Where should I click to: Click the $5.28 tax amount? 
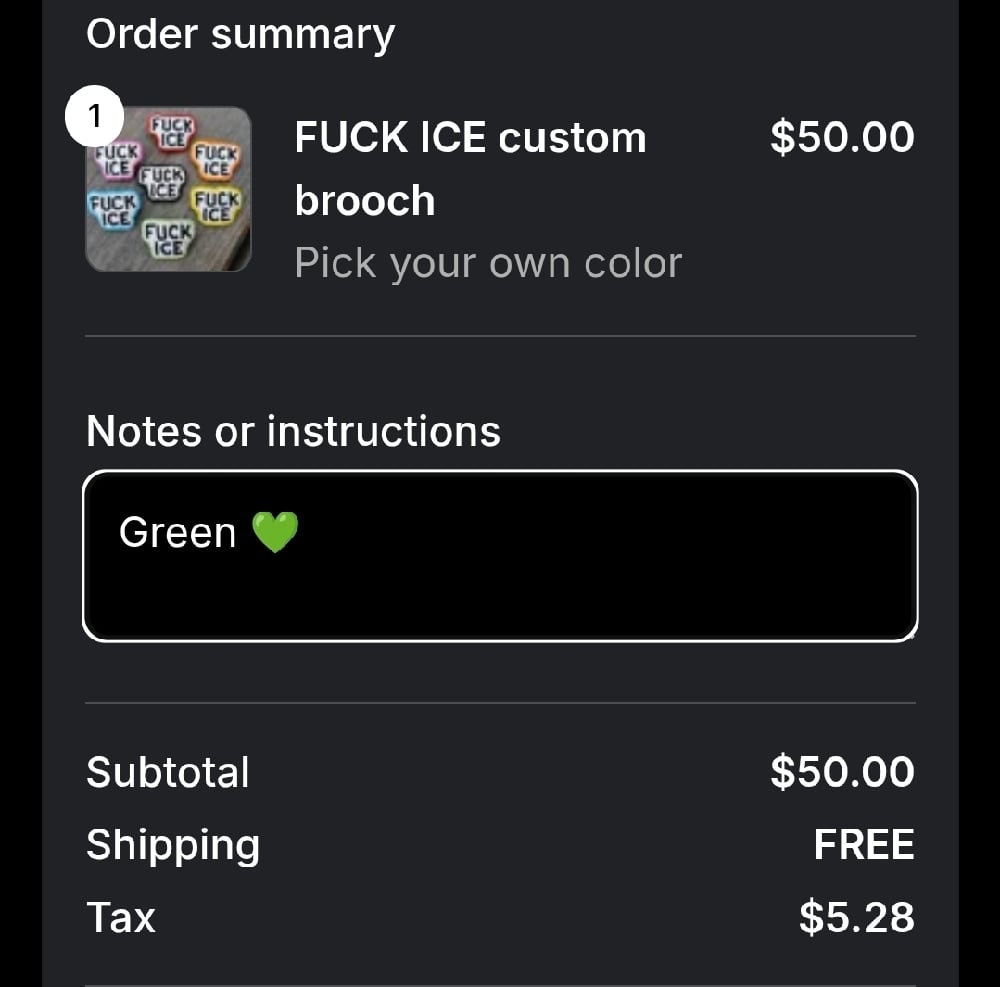[x=856, y=917]
